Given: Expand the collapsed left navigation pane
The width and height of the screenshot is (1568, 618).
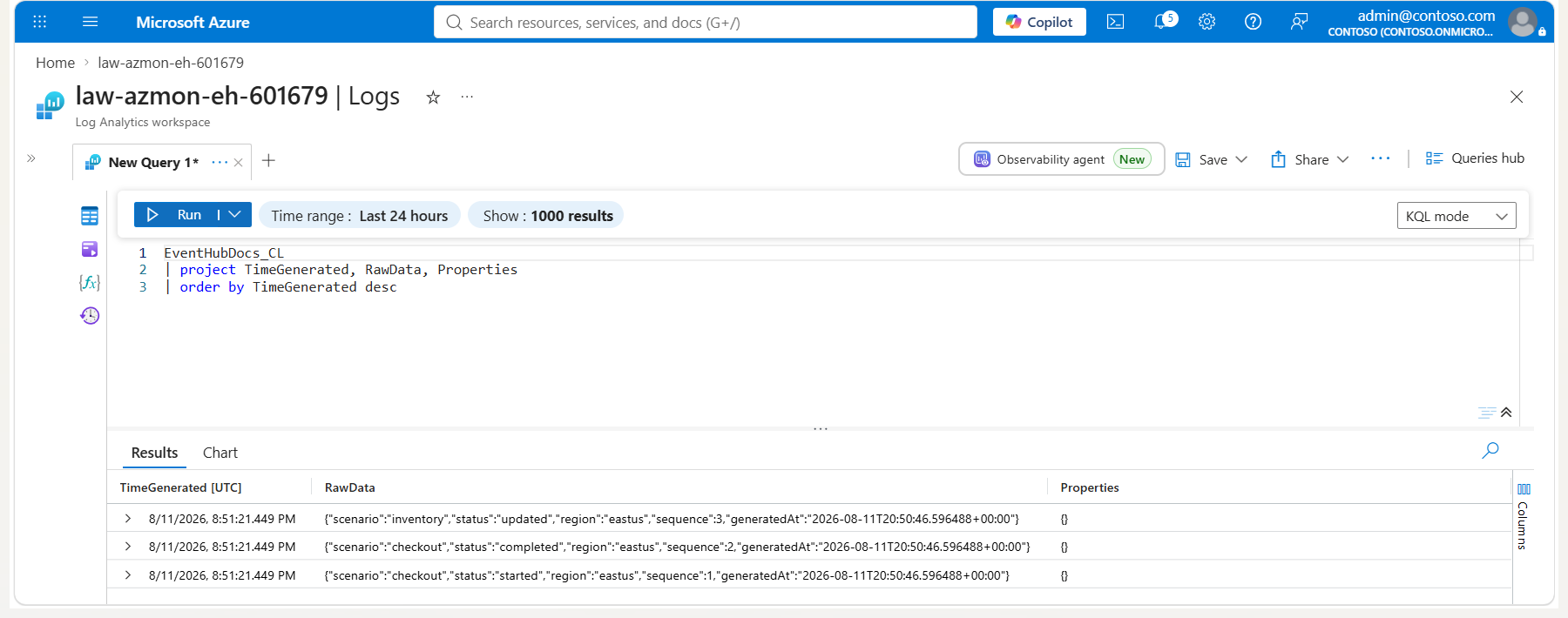Looking at the screenshot, I should 31,158.
